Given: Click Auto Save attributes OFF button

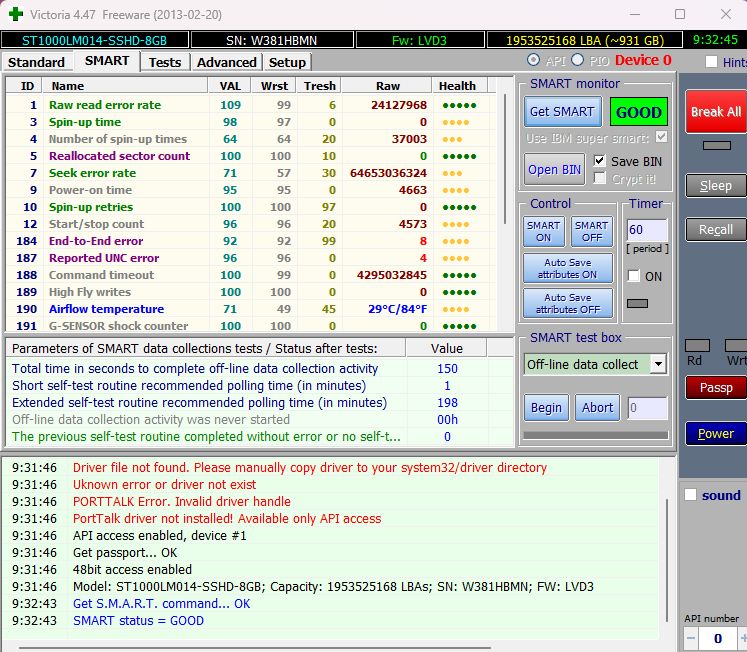Looking at the screenshot, I should (x=568, y=303).
